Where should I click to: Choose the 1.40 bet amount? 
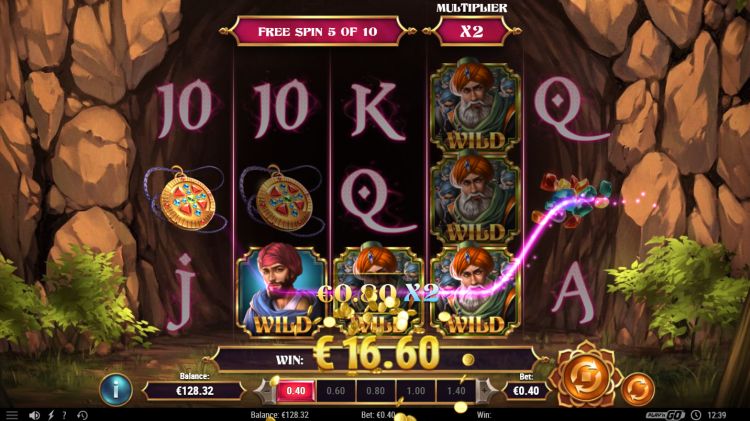456,391
